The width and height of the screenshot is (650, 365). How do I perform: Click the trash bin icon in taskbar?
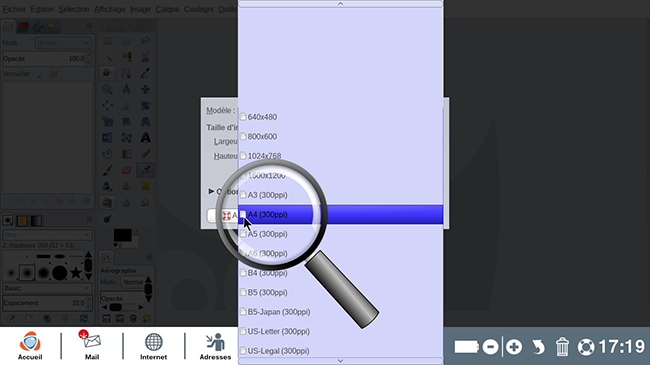coord(562,347)
